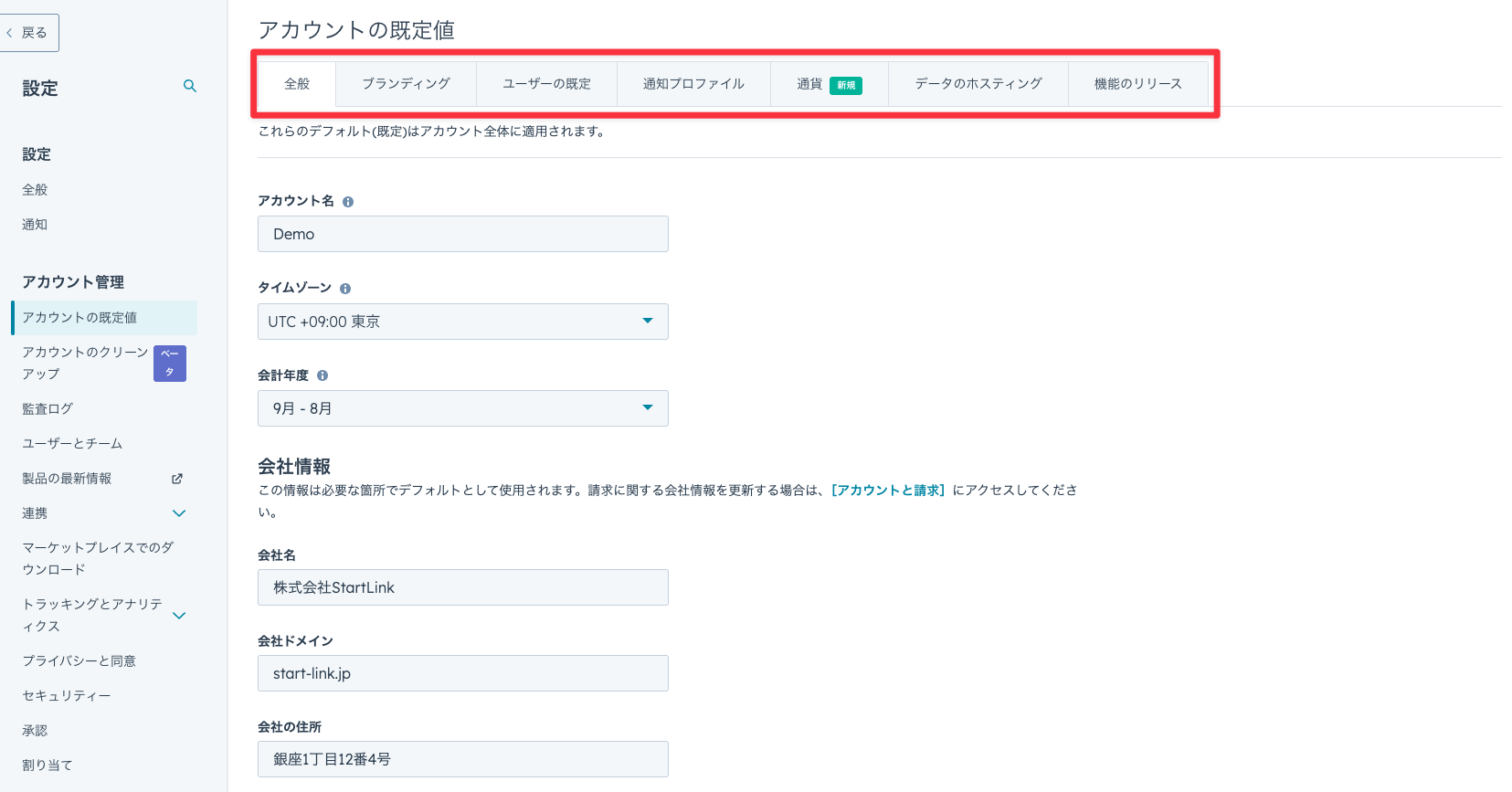1512x792 pixels.
Task: Click info icon beside アカウント名
Action: (348, 202)
